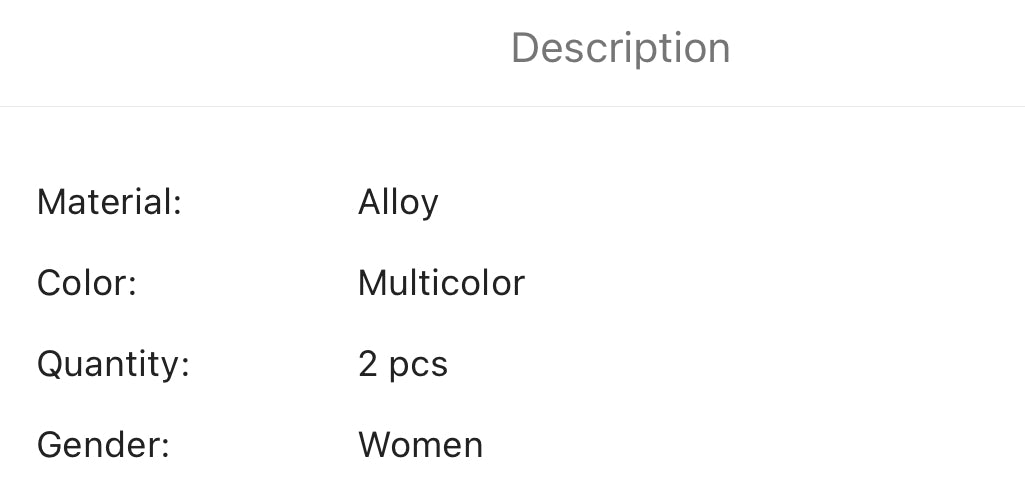Click the Material label
Image resolution: width=1025 pixels, height=485 pixels.
tap(109, 202)
